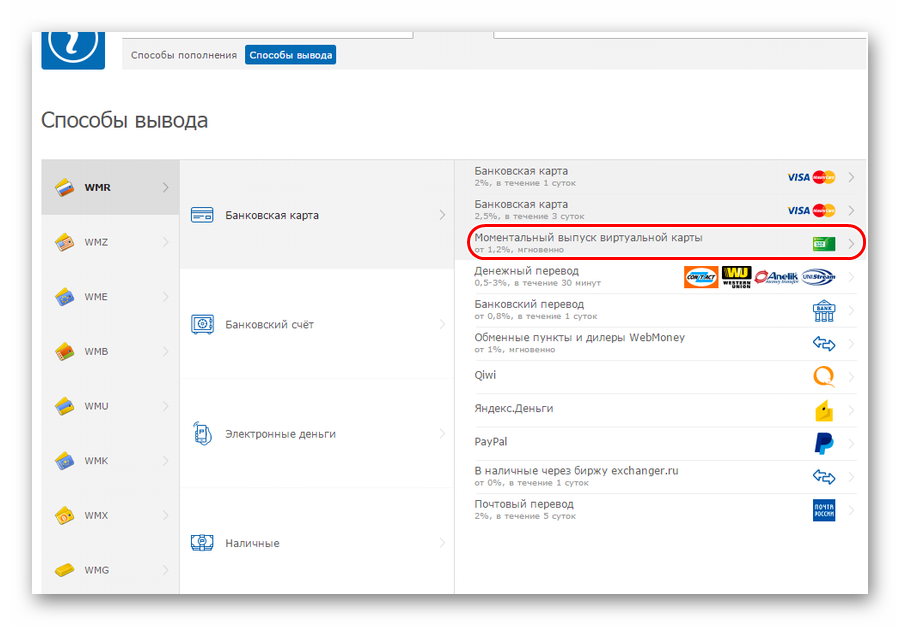Image resolution: width=900 pixels, height=626 pixels.
Task: Click the WMU wallet icon
Action: click(x=64, y=406)
